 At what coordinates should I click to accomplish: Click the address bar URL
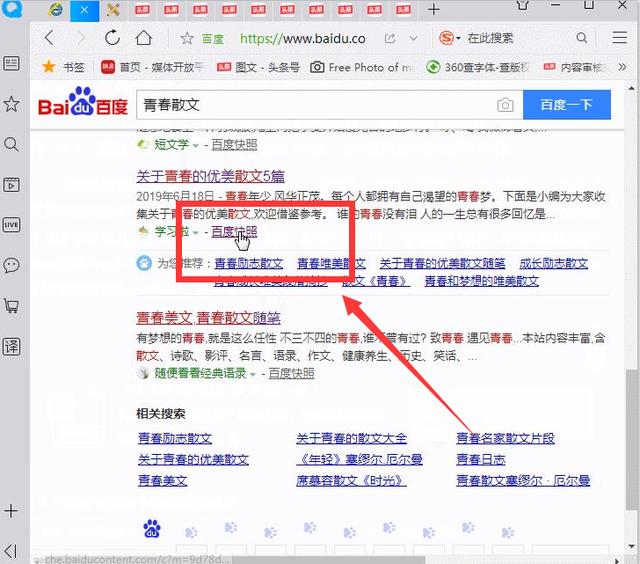(x=303, y=38)
